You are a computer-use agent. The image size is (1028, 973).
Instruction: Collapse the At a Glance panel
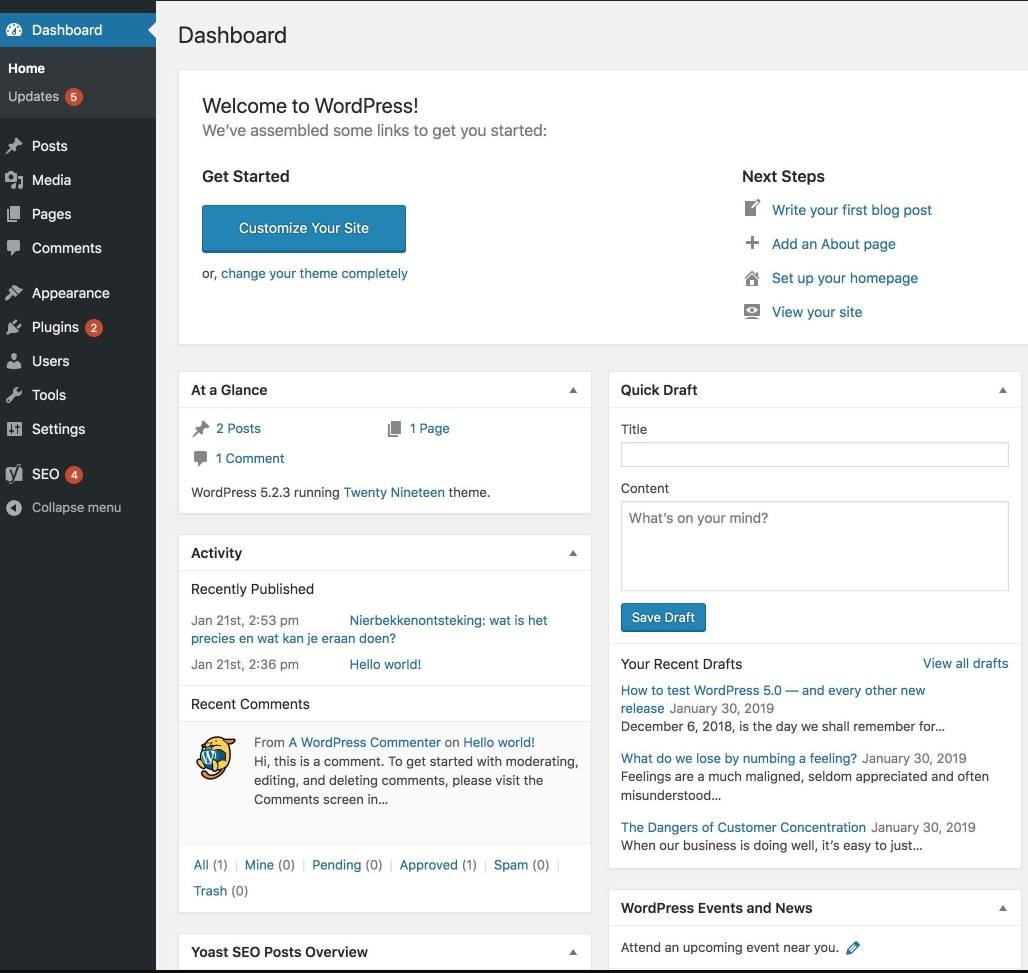click(573, 389)
